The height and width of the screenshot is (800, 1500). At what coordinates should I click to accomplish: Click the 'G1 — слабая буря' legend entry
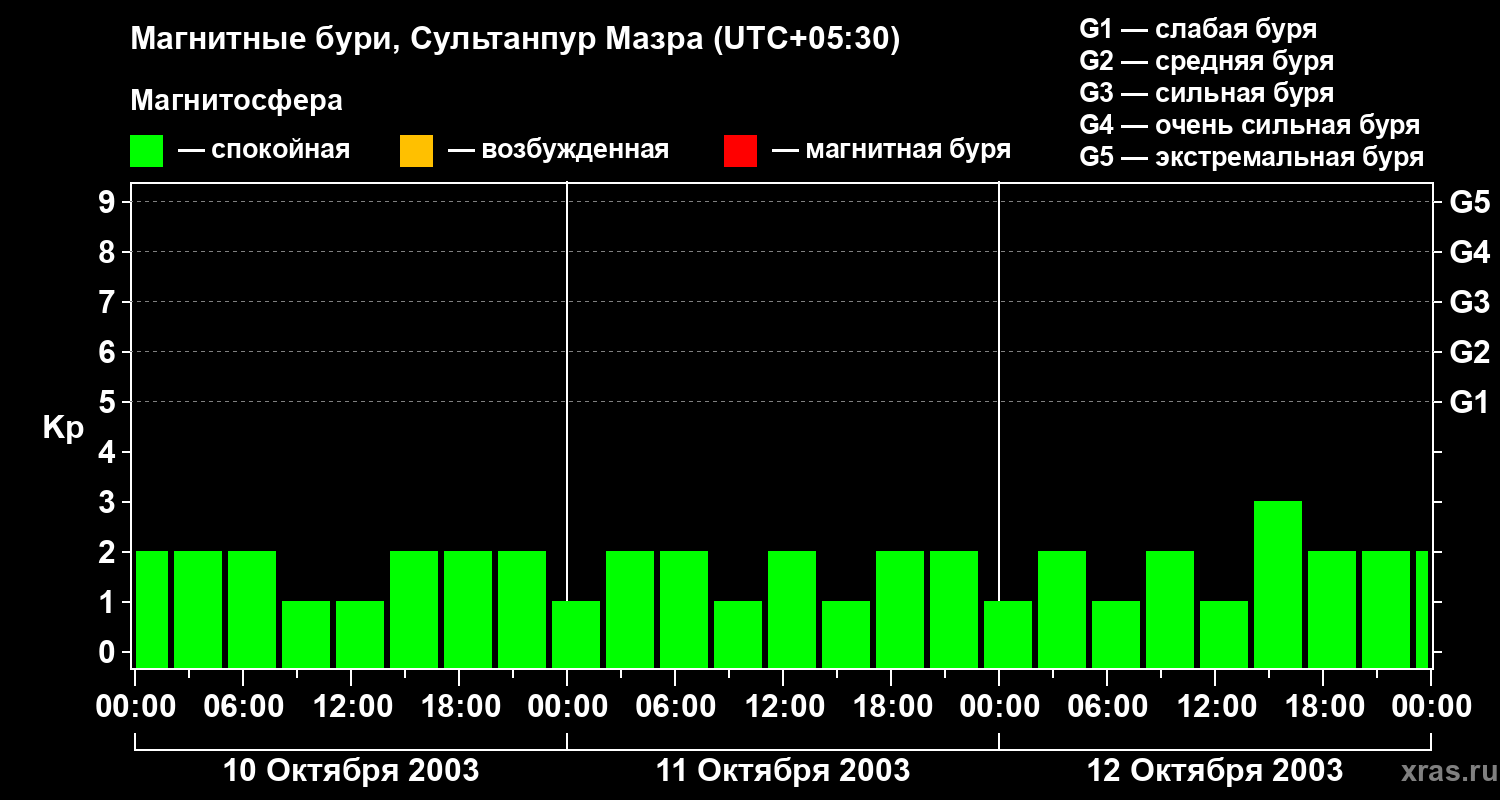click(x=1198, y=29)
